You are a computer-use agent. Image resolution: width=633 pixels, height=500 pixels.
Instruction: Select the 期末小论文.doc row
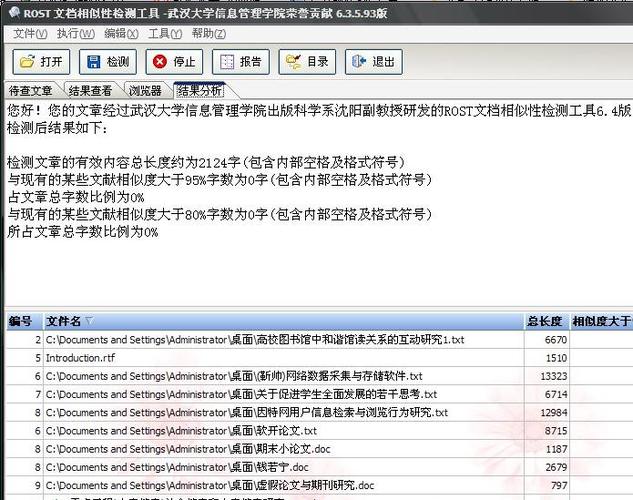tap(319, 449)
